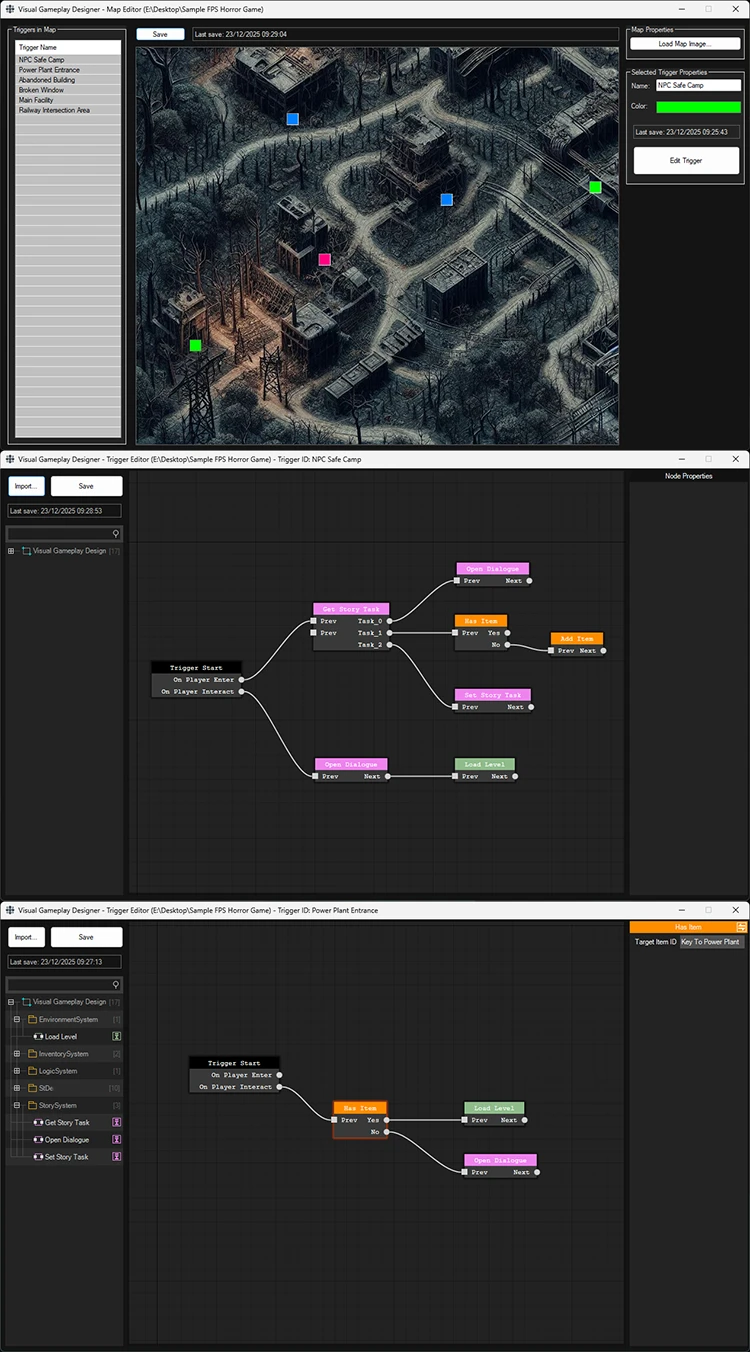Expand the LogicSystem folder

pyautogui.click(x=17, y=1071)
